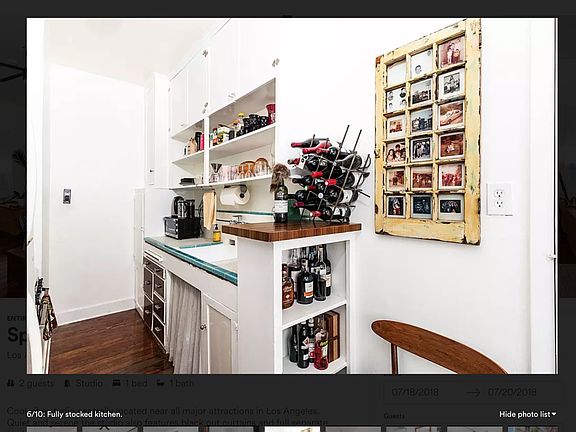Image resolution: width=576 pixels, height=432 pixels.
Task: Click the kitchen photo to advance the slideshow
Action: (292, 196)
